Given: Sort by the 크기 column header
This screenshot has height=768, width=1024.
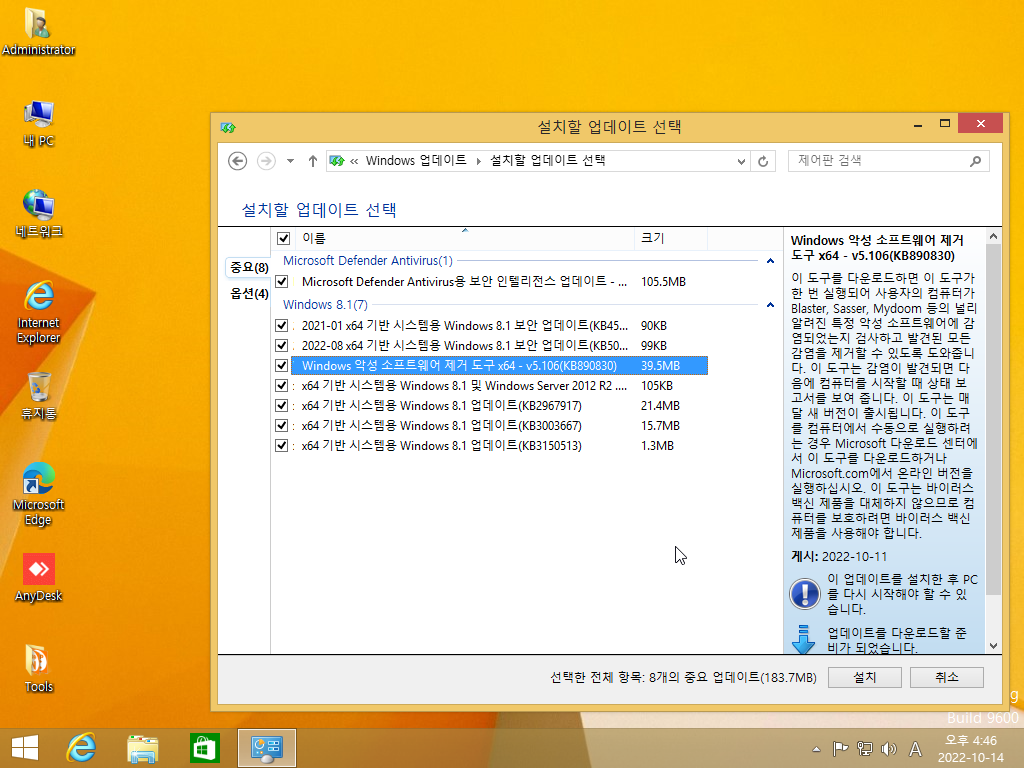Looking at the screenshot, I should 671,238.
